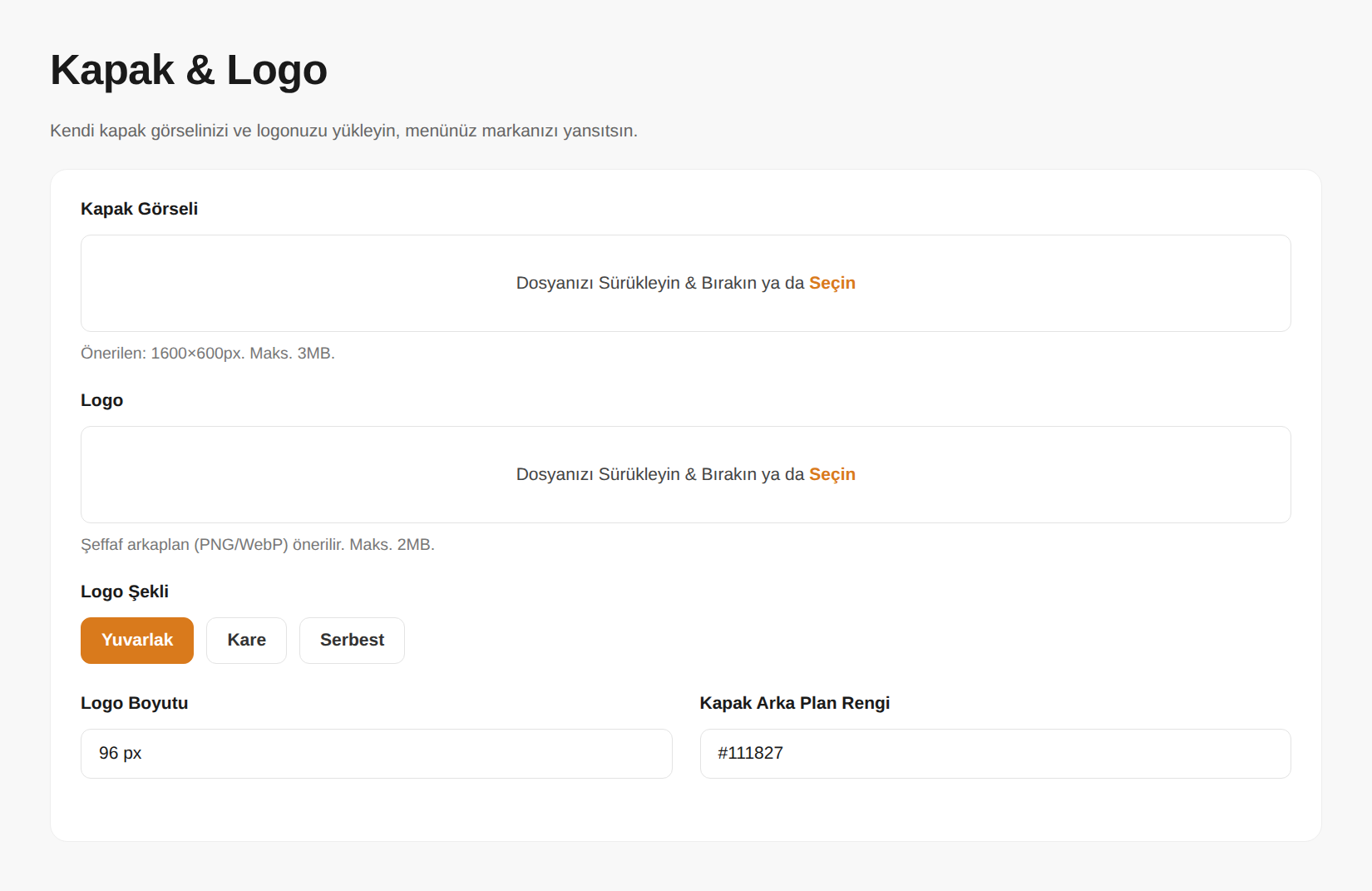Choose the Kare logo shape
Screen dimensions: 1372x891
246,641
